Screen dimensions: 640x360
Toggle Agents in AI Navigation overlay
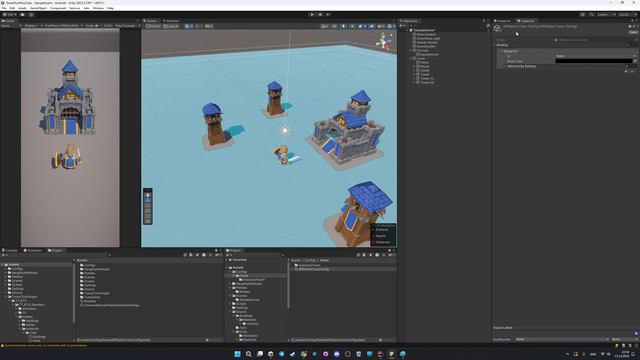pyautogui.click(x=380, y=236)
